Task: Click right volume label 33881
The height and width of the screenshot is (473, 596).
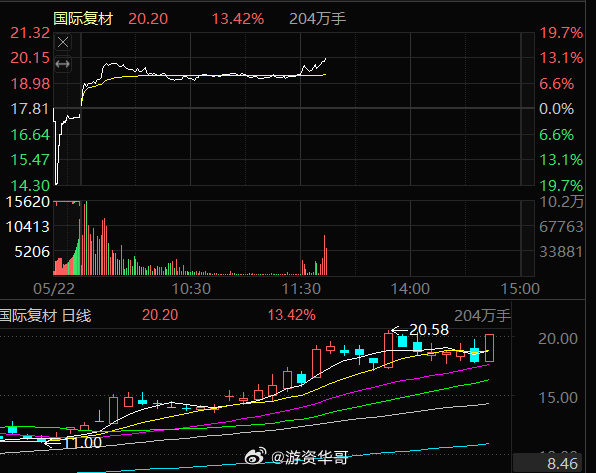Action: pyautogui.click(x=561, y=252)
